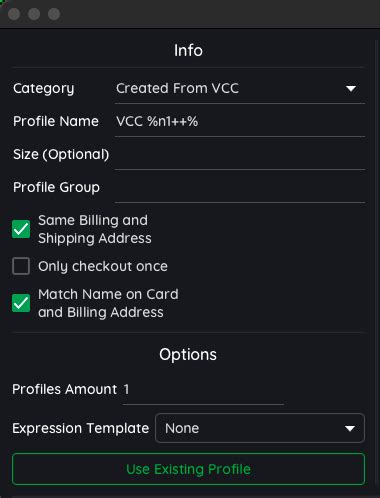Click the Info section heading
The height and width of the screenshot is (498, 380).
(188, 51)
